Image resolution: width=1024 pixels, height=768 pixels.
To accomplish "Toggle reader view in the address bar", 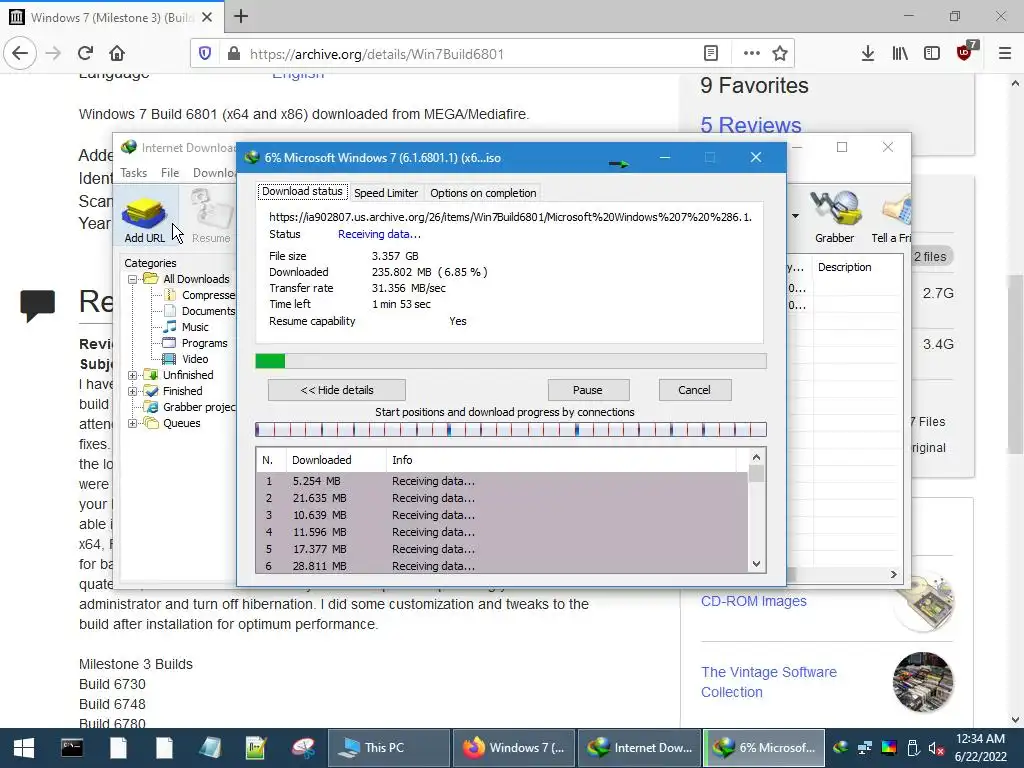I will (711, 54).
